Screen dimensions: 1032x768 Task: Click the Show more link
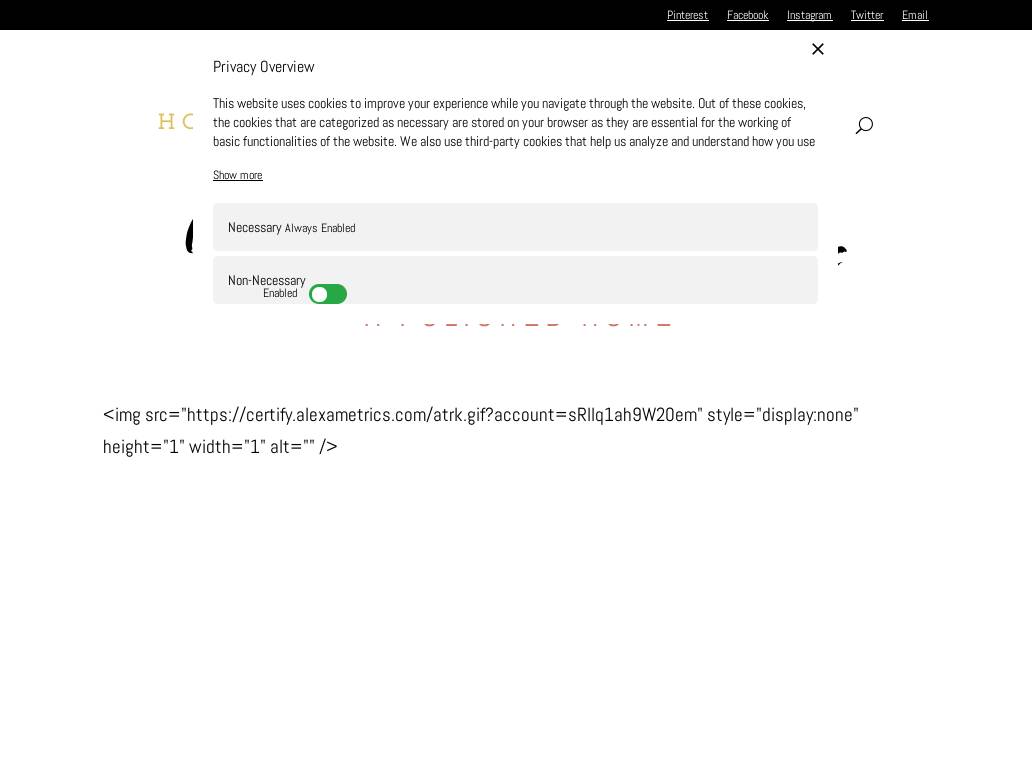[x=238, y=175]
